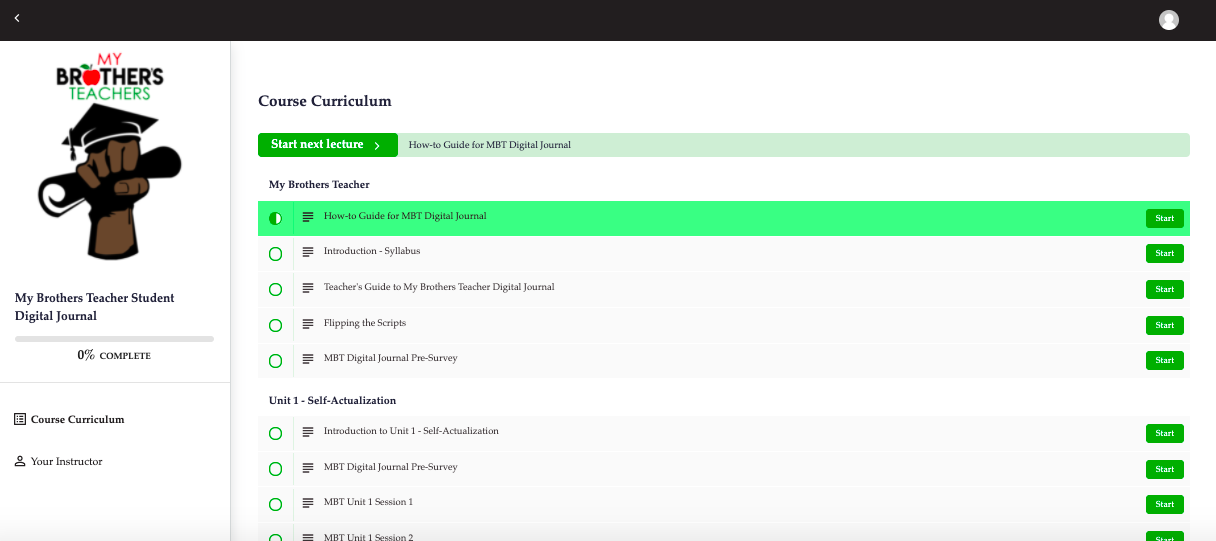
Task: Click the My Brothers Teacher Student Digital Journal title
Action: tap(95, 307)
